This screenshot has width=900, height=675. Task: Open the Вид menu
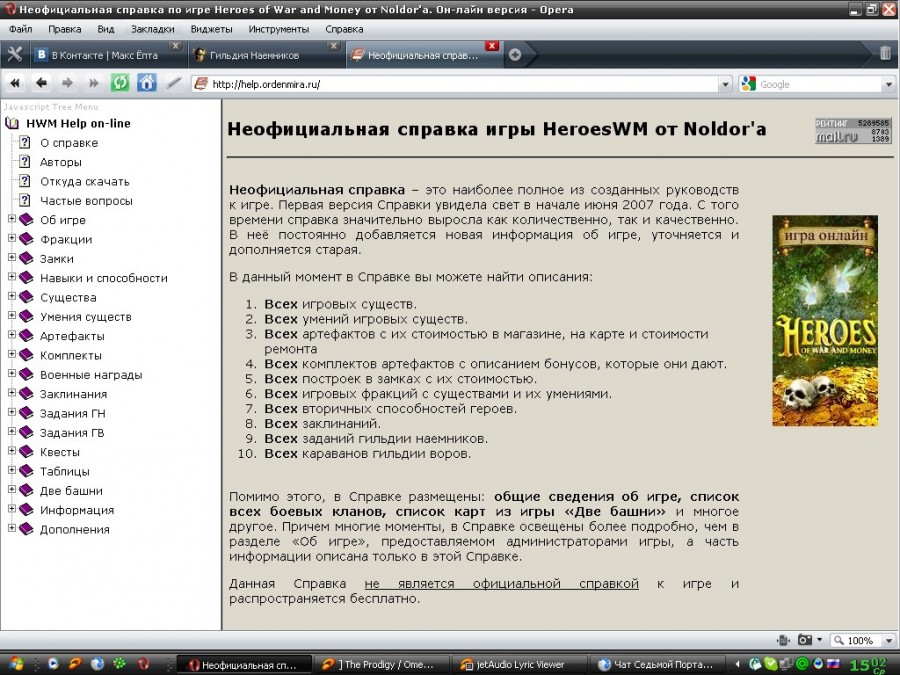coord(106,29)
